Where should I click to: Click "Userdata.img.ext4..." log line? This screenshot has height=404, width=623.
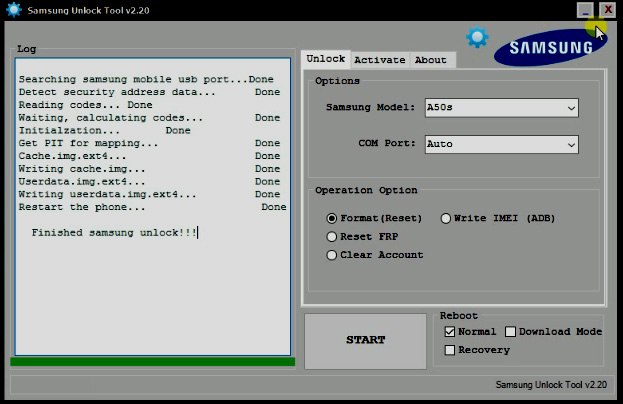click(149, 182)
